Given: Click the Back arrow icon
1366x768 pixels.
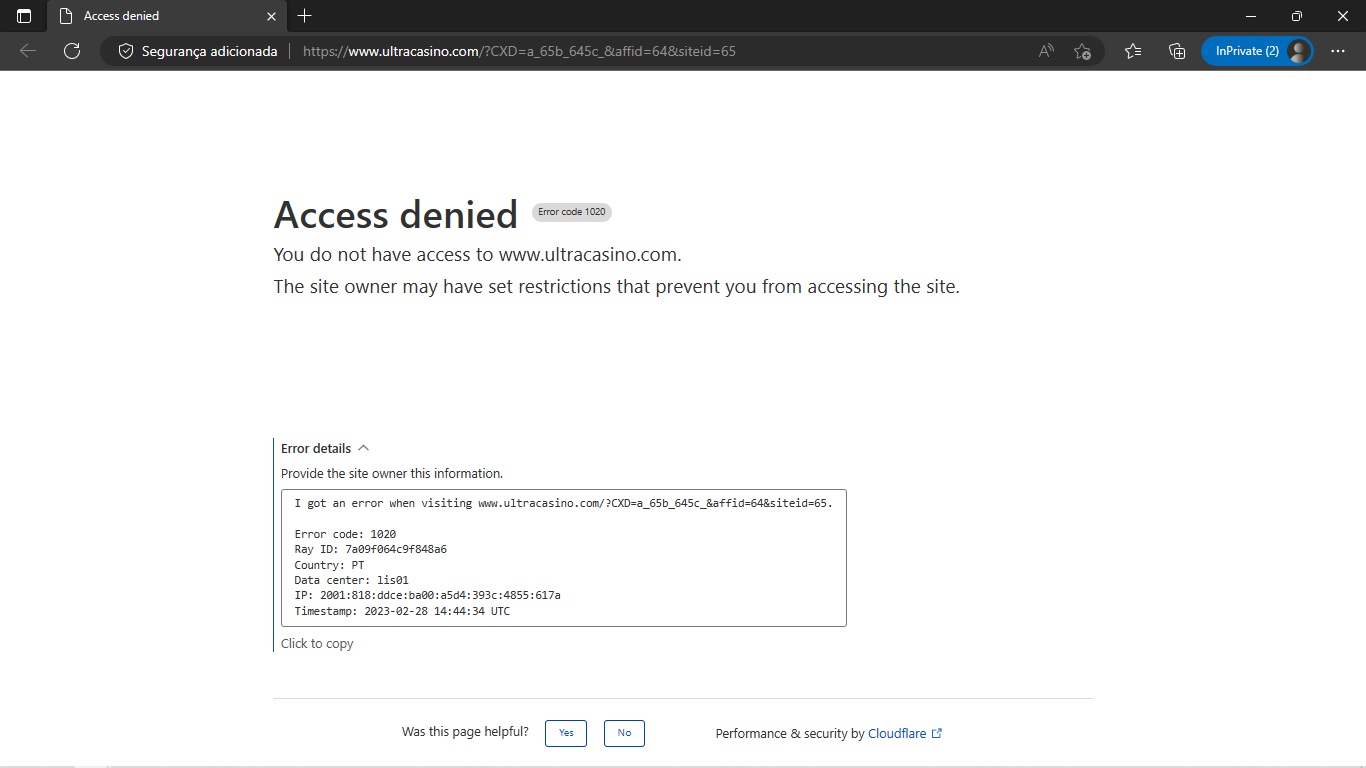Looking at the screenshot, I should tap(28, 51).
